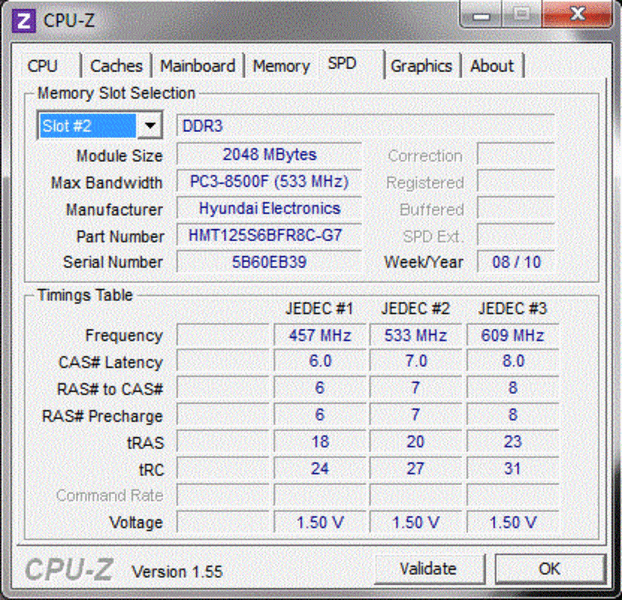
Task: Click the PC3-8500F (533 MHz) bandwidth value
Action: [x=269, y=182]
